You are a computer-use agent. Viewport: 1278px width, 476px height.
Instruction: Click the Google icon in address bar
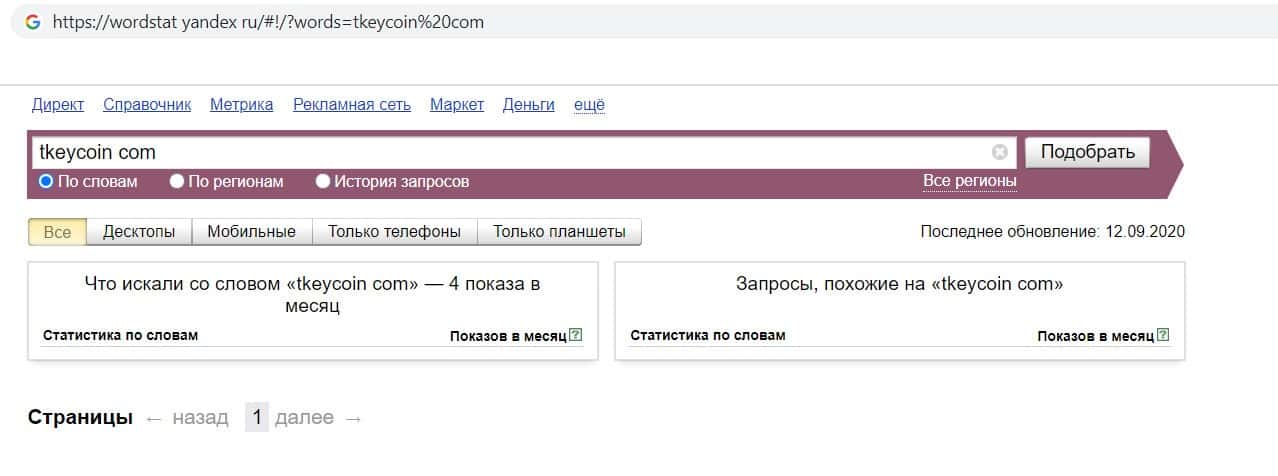pyautogui.click(x=33, y=21)
